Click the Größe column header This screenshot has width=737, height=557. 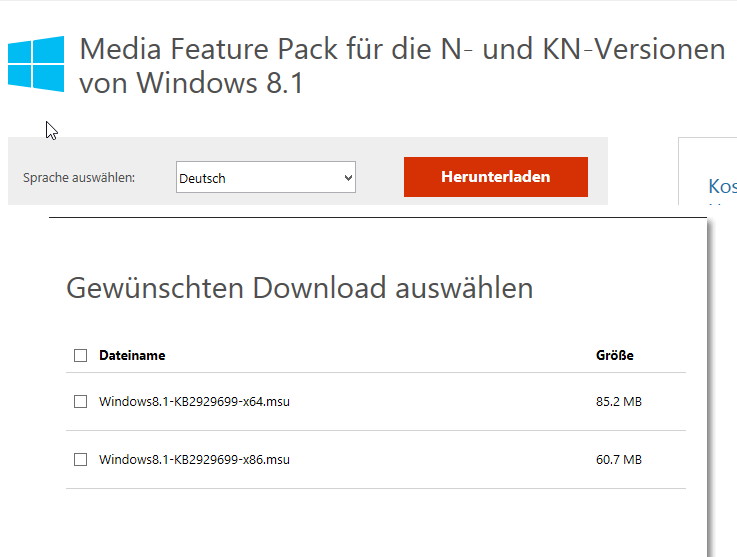(x=614, y=355)
